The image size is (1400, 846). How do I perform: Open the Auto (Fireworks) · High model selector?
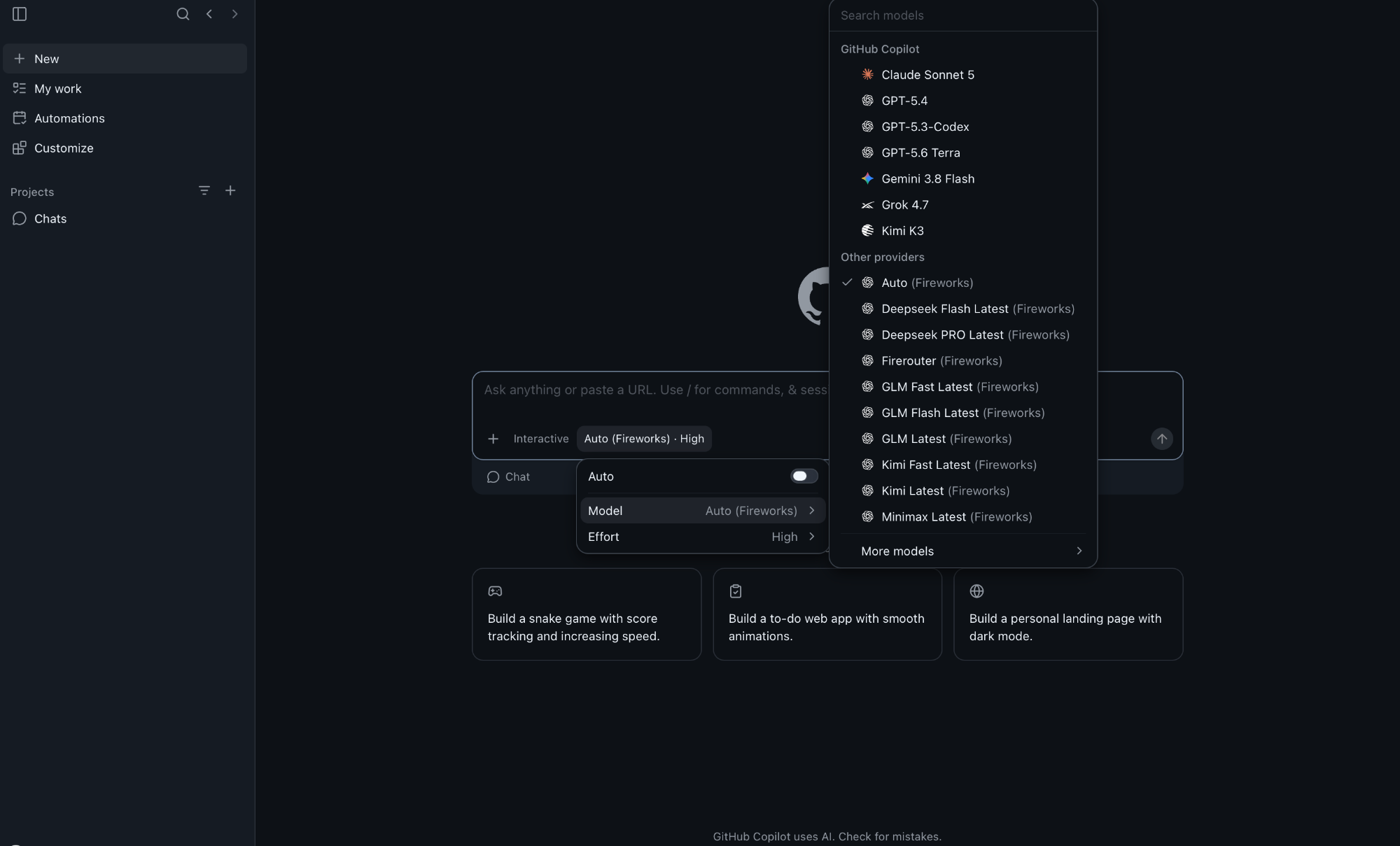(x=644, y=439)
